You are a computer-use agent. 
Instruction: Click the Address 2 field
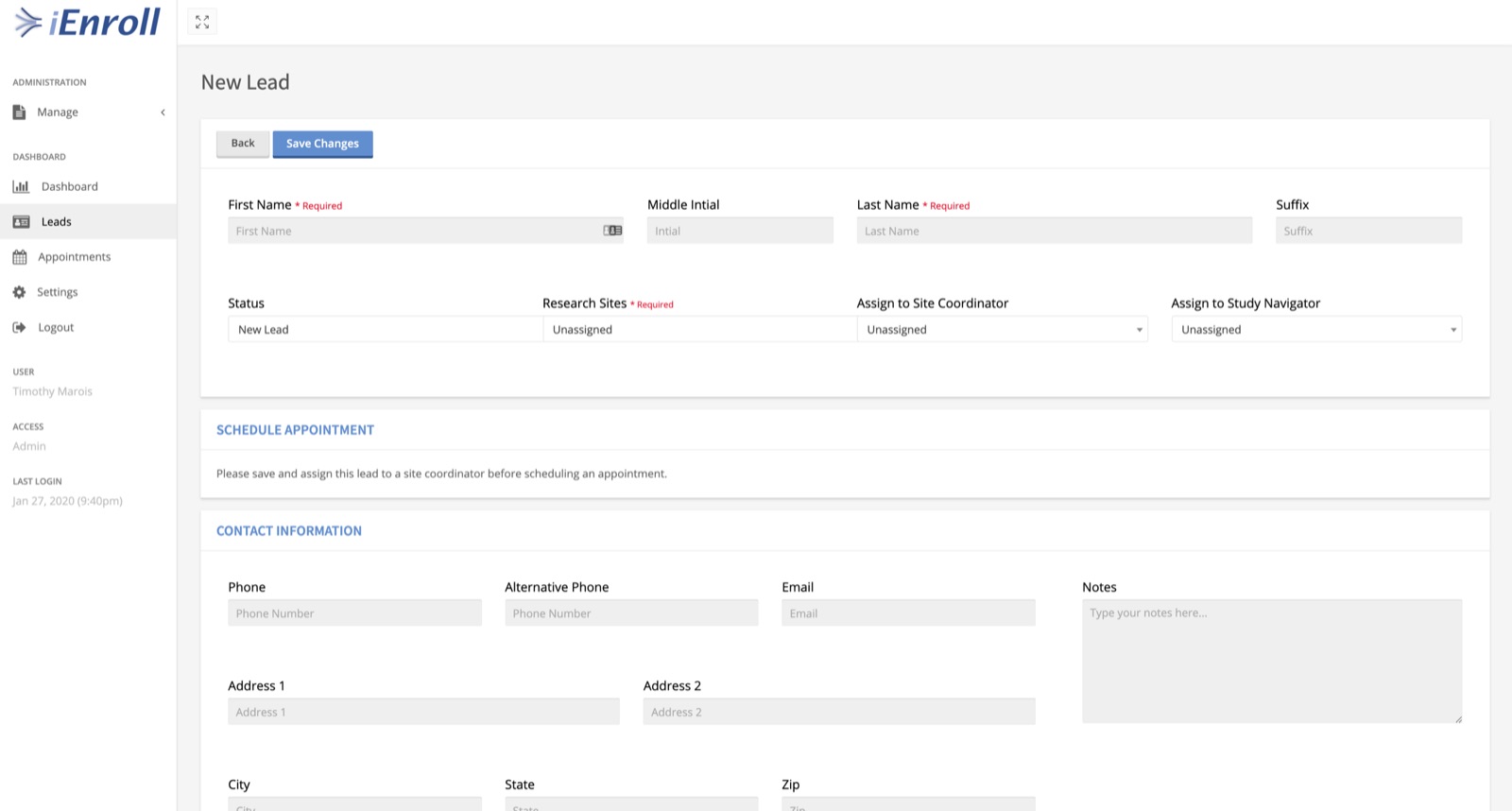coord(839,712)
